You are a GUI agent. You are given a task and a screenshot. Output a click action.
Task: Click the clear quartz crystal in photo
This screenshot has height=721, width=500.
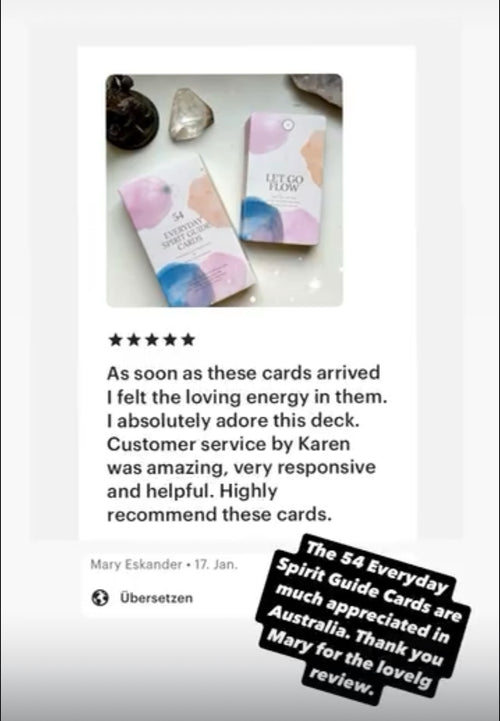click(x=190, y=114)
